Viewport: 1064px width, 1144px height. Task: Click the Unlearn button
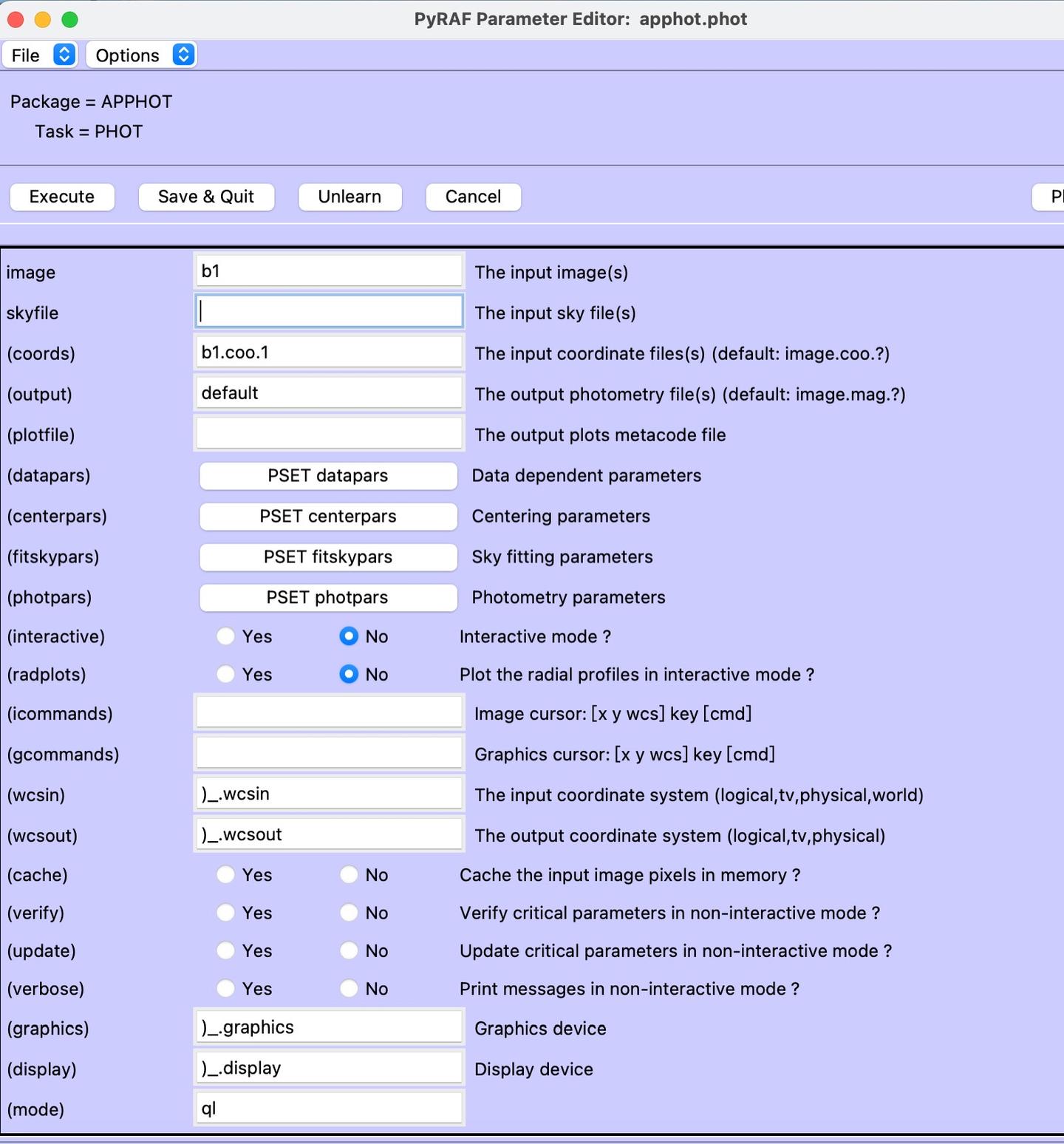(350, 197)
